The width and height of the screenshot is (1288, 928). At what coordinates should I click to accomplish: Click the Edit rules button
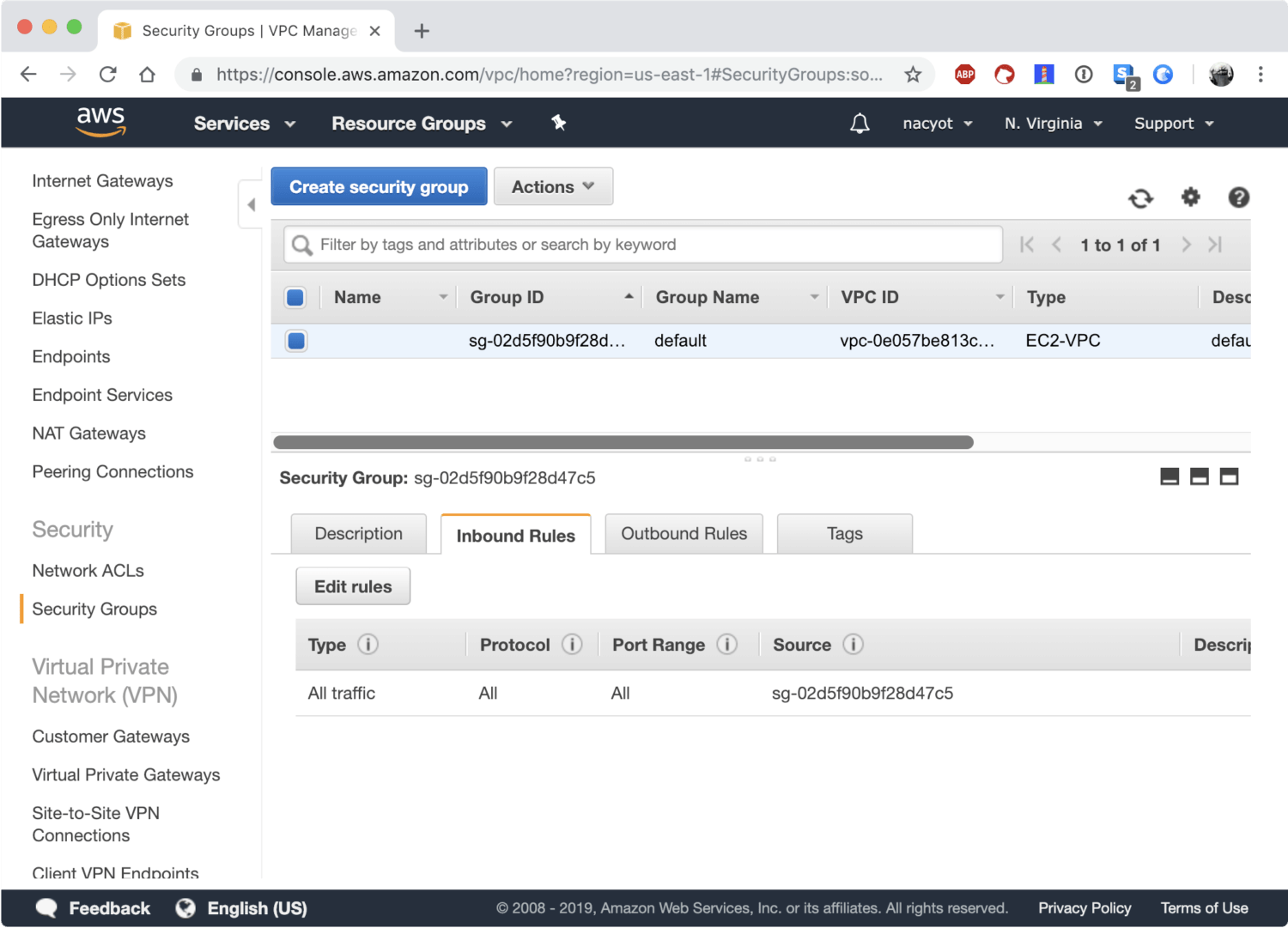point(353,586)
